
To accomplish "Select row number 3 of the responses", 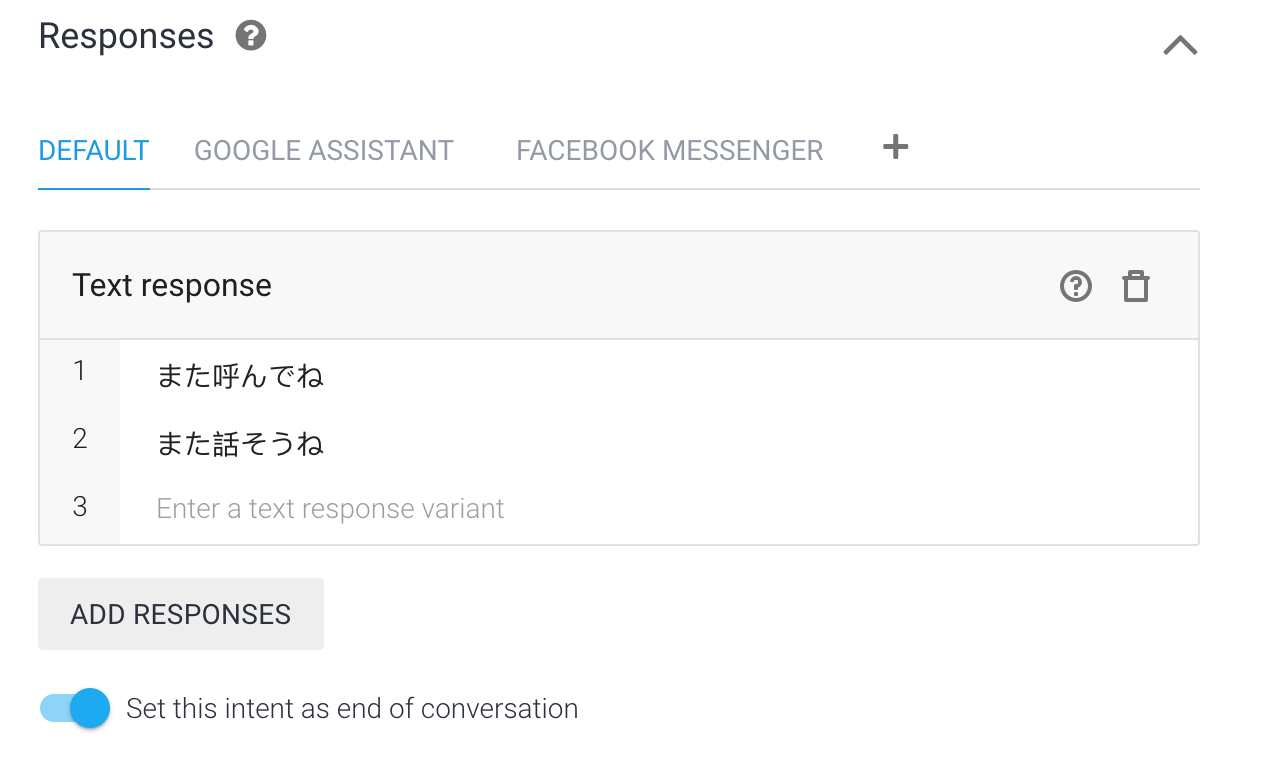I will click(80, 507).
